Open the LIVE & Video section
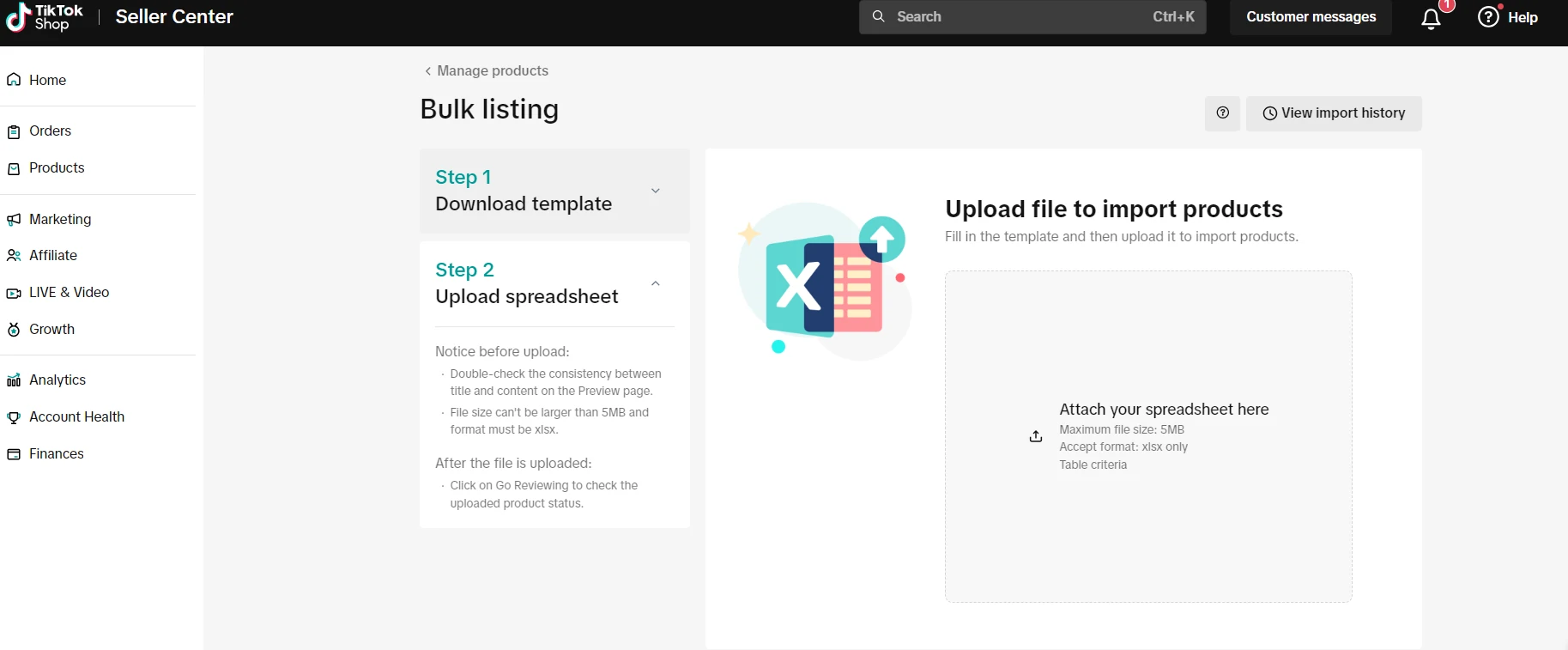 [x=69, y=293]
